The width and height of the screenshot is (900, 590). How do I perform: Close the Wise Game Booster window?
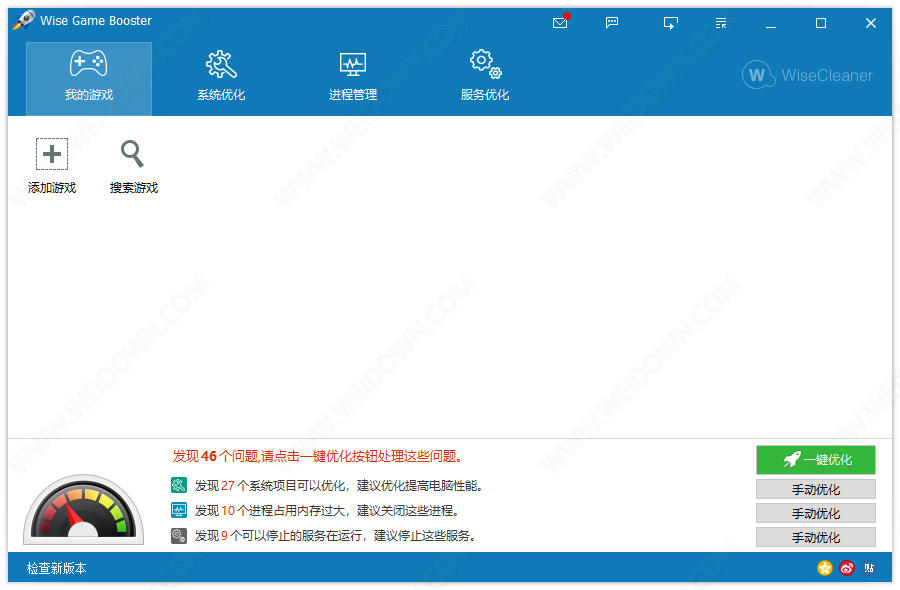click(x=871, y=23)
